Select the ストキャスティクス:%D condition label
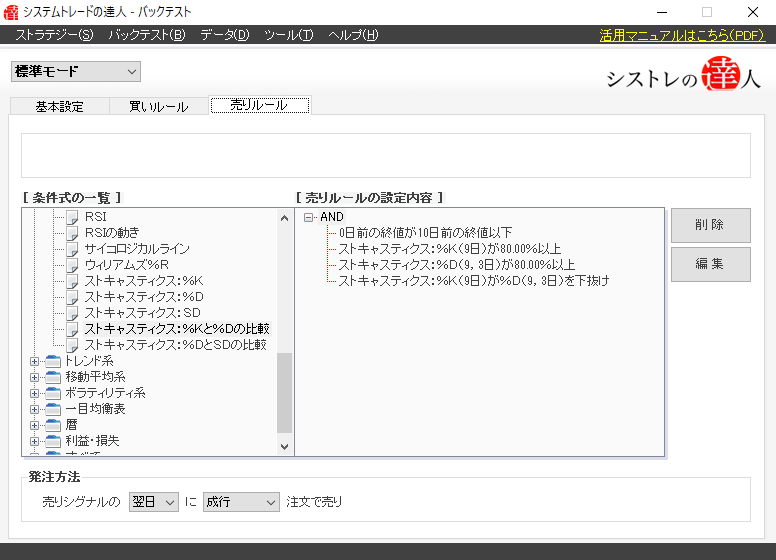Image resolution: width=776 pixels, height=560 pixels. click(144, 297)
